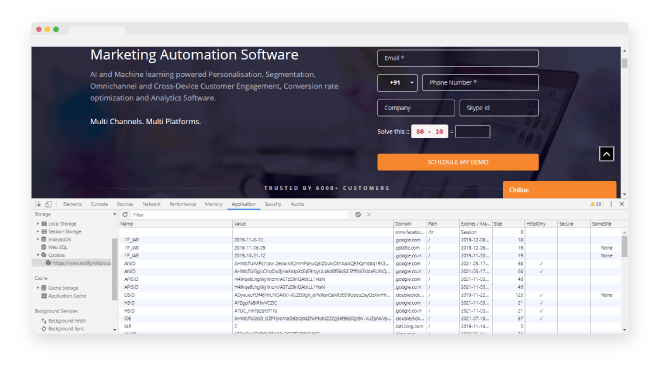Sort cookies by Domain column header
Screen dimensions: 660x370
[410, 224]
